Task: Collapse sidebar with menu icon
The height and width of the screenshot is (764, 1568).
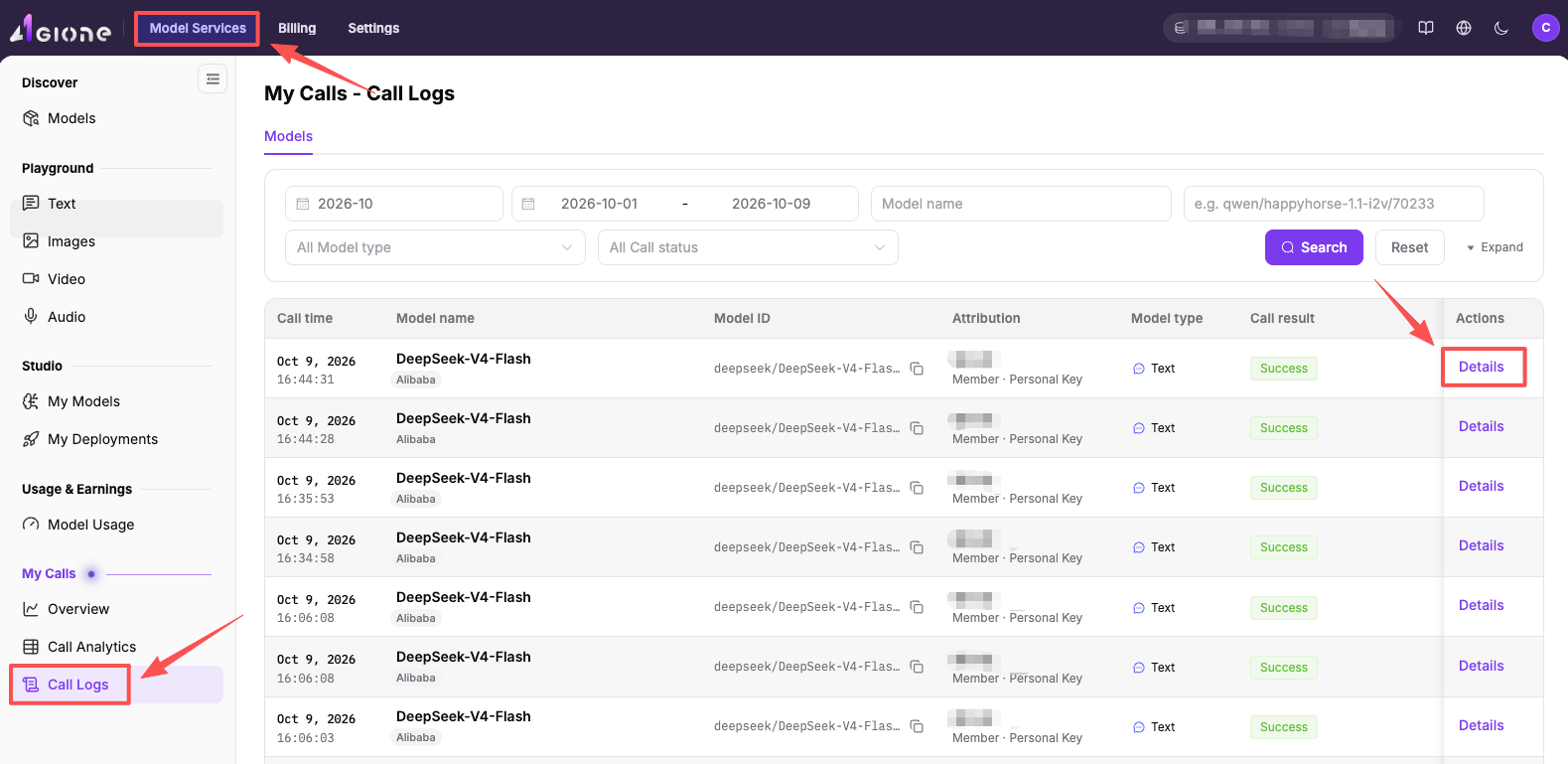Action: (213, 78)
